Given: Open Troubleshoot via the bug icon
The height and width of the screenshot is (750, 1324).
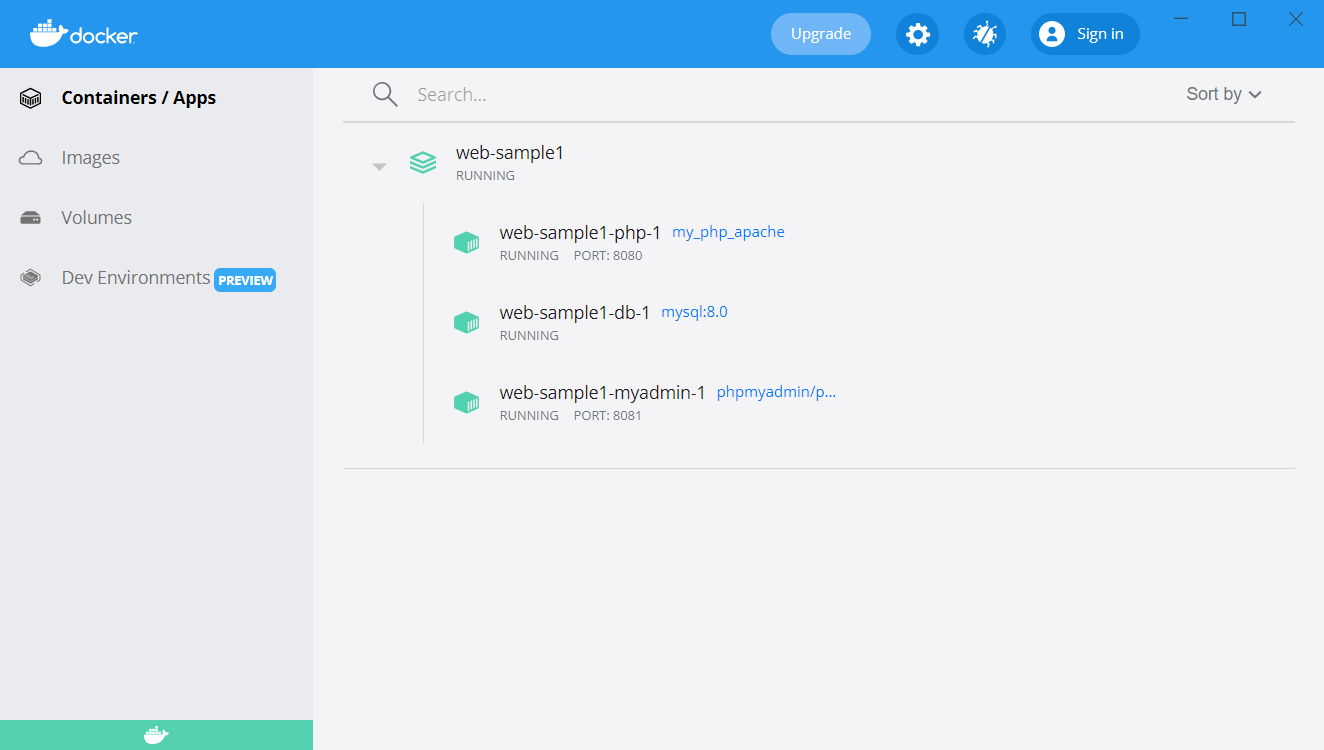Looking at the screenshot, I should pos(985,34).
